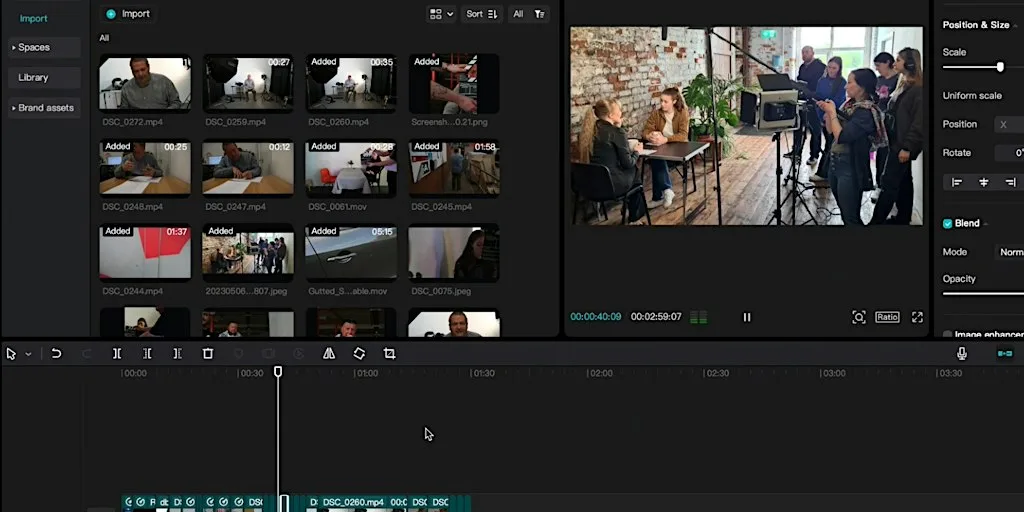1024x512 pixels.
Task: Select the 20230506 jpeg thumbnail
Action: coord(248,252)
